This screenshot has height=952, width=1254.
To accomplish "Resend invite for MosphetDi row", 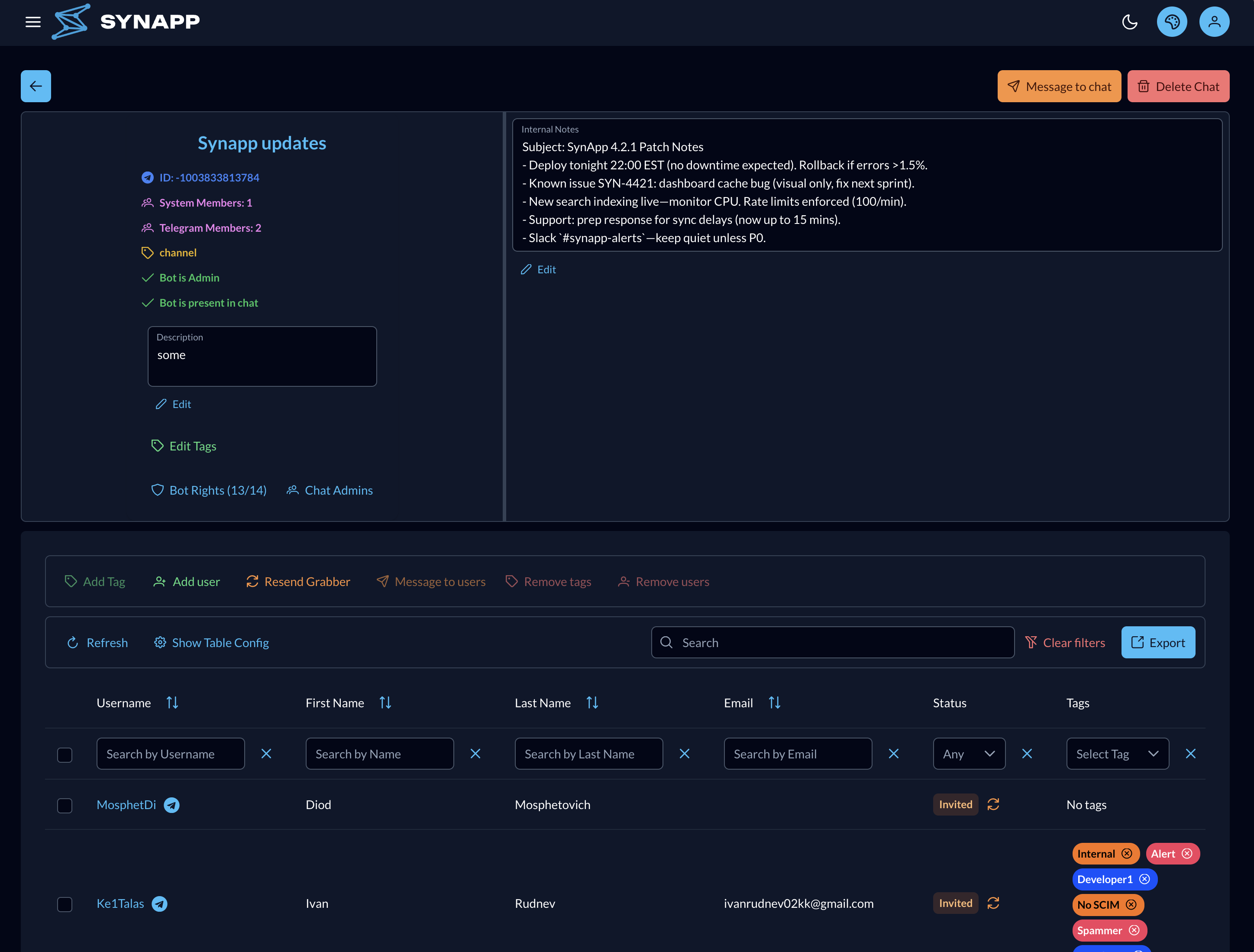I will click(993, 804).
